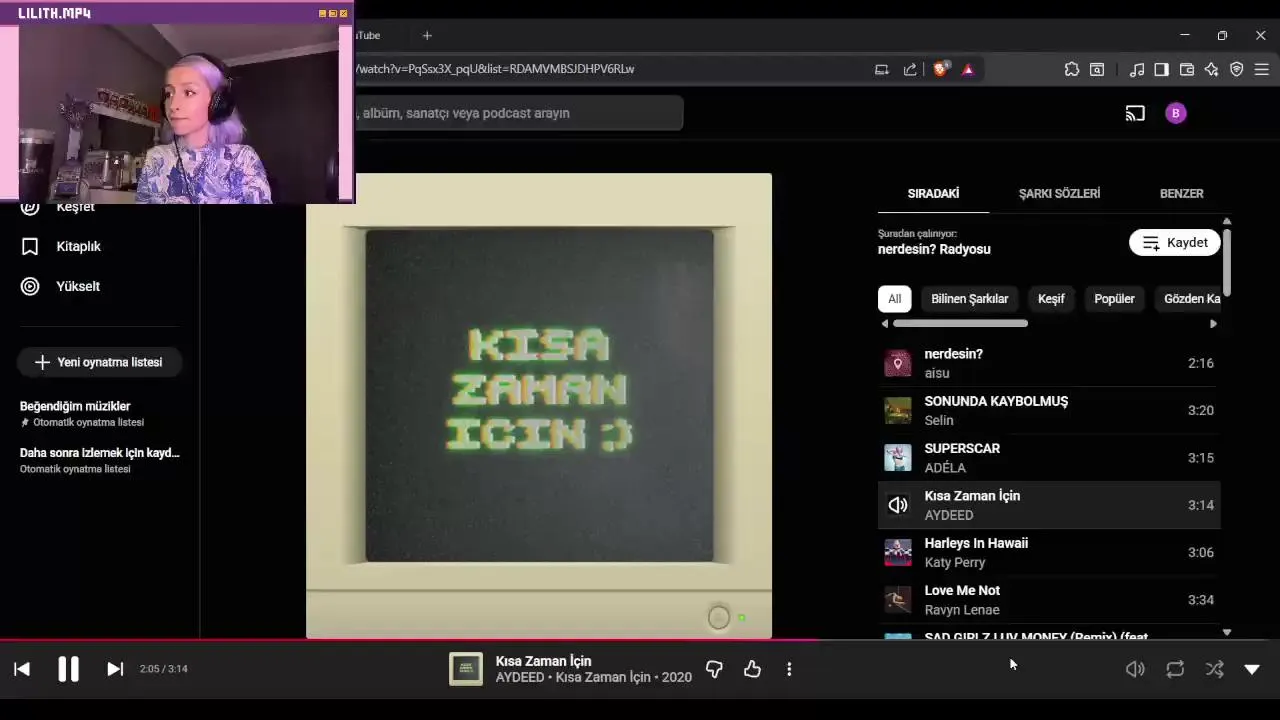Click the share icon in address bar

coord(910,69)
